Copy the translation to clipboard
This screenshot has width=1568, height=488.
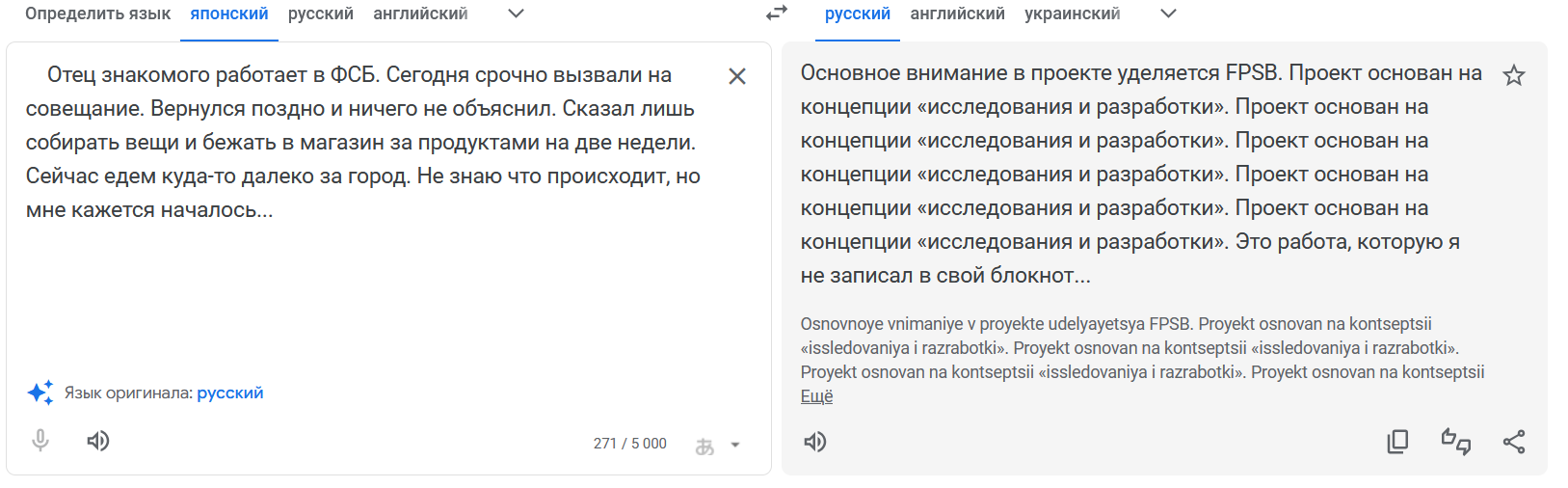click(x=1397, y=442)
